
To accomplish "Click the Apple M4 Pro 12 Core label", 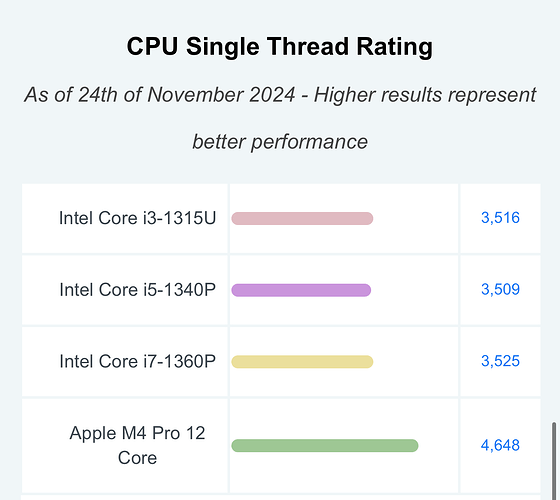I will pos(138,445).
